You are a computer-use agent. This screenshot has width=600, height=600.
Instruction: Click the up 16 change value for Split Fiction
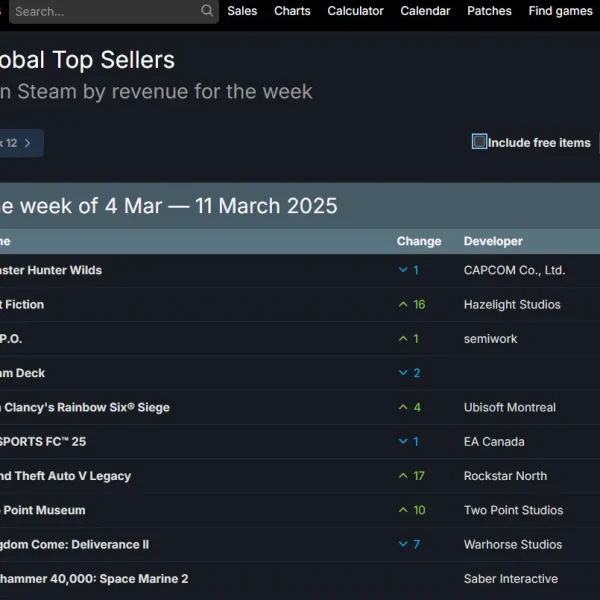[x=412, y=305]
